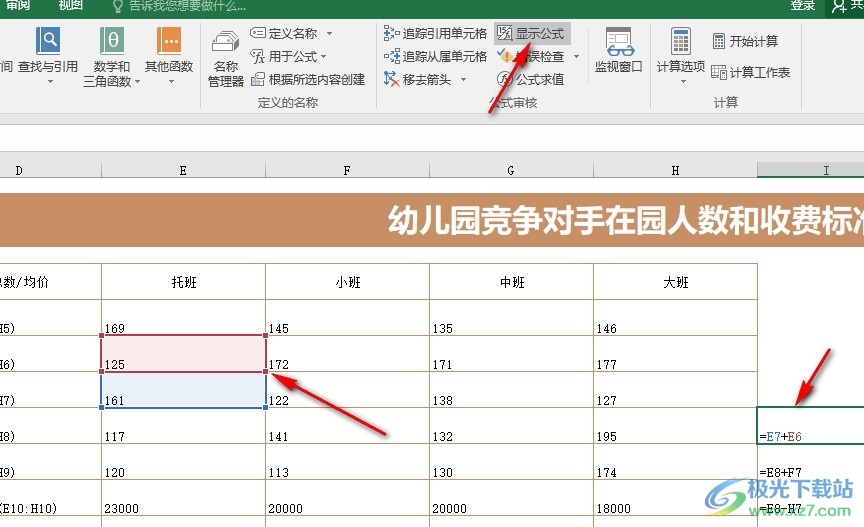
Task: Click the 用于公式 fx icon
Action: [258, 56]
